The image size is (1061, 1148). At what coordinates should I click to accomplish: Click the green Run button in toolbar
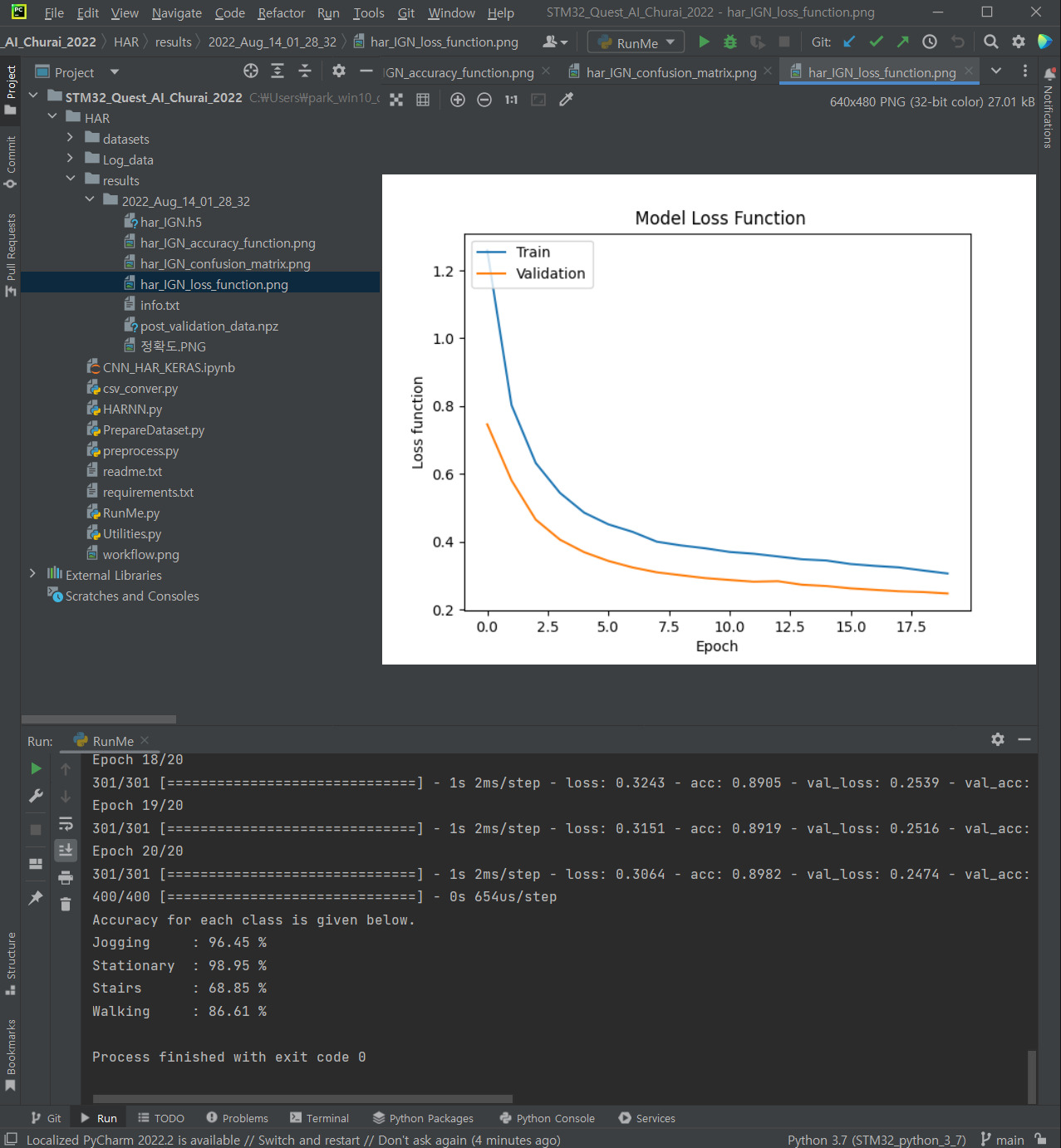click(x=704, y=42)
